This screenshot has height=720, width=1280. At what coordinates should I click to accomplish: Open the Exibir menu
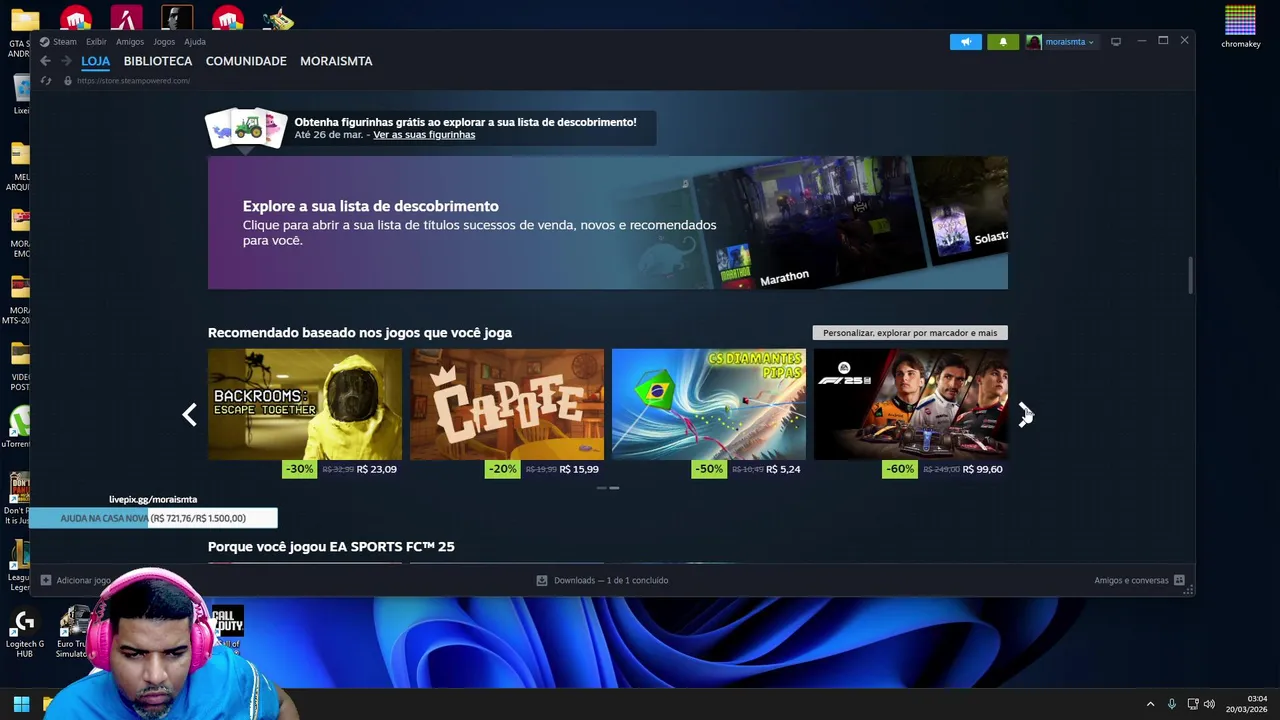pos(96,42)
